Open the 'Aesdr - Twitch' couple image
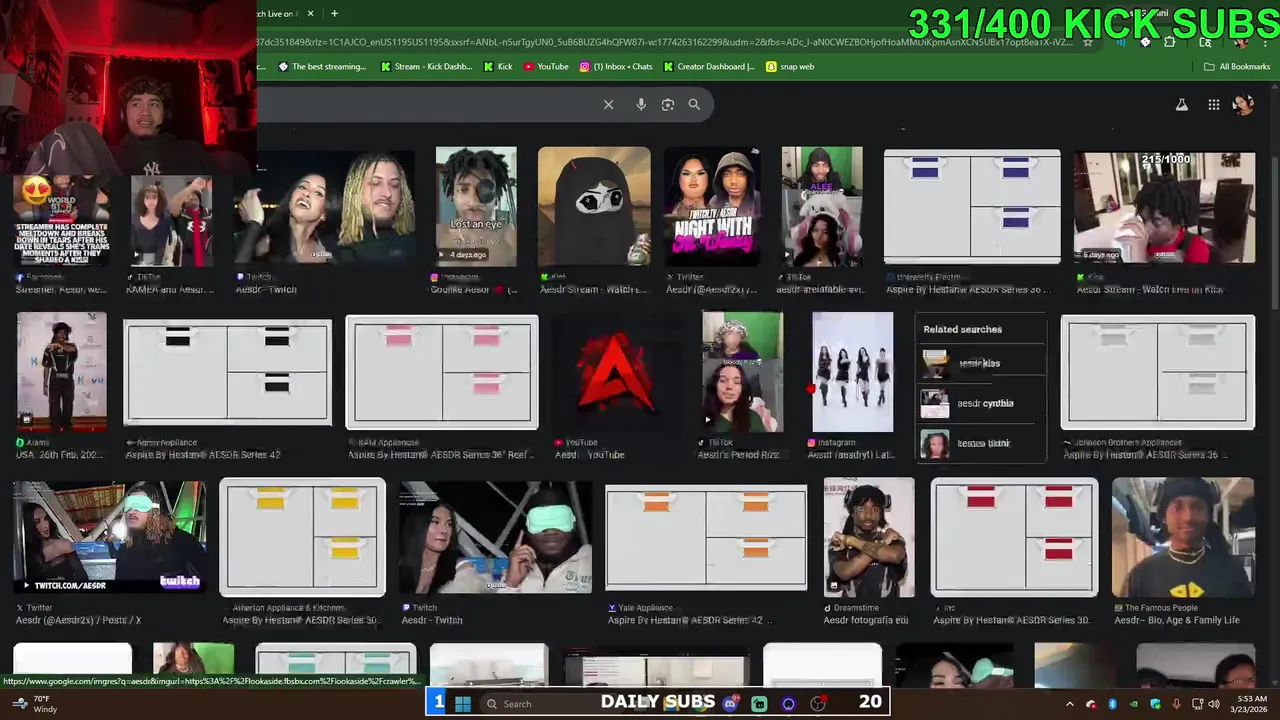1280x720 pixels. coord(324,207)
